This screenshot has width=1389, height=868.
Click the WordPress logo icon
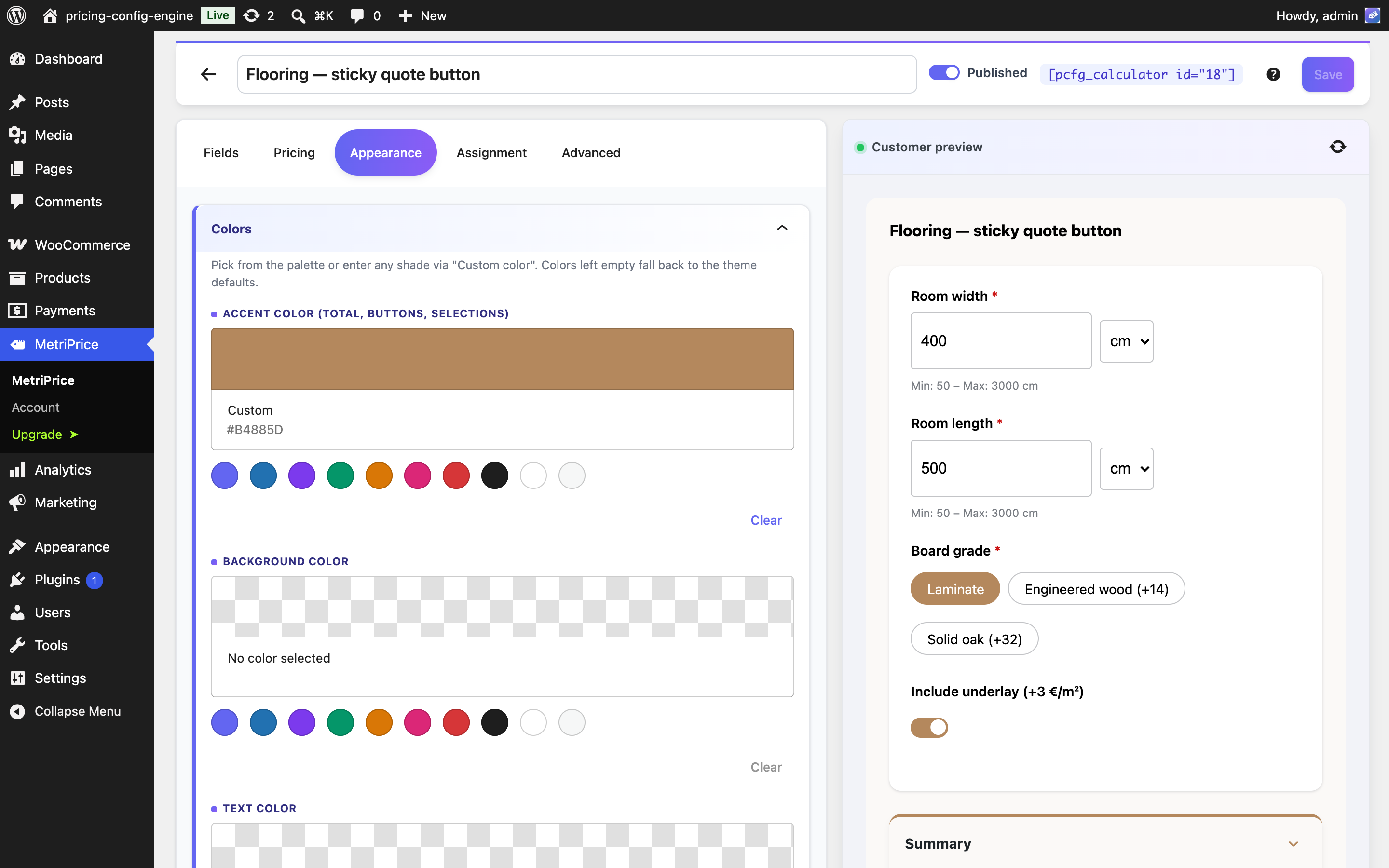pyautogui.click(x=17, y=15)
